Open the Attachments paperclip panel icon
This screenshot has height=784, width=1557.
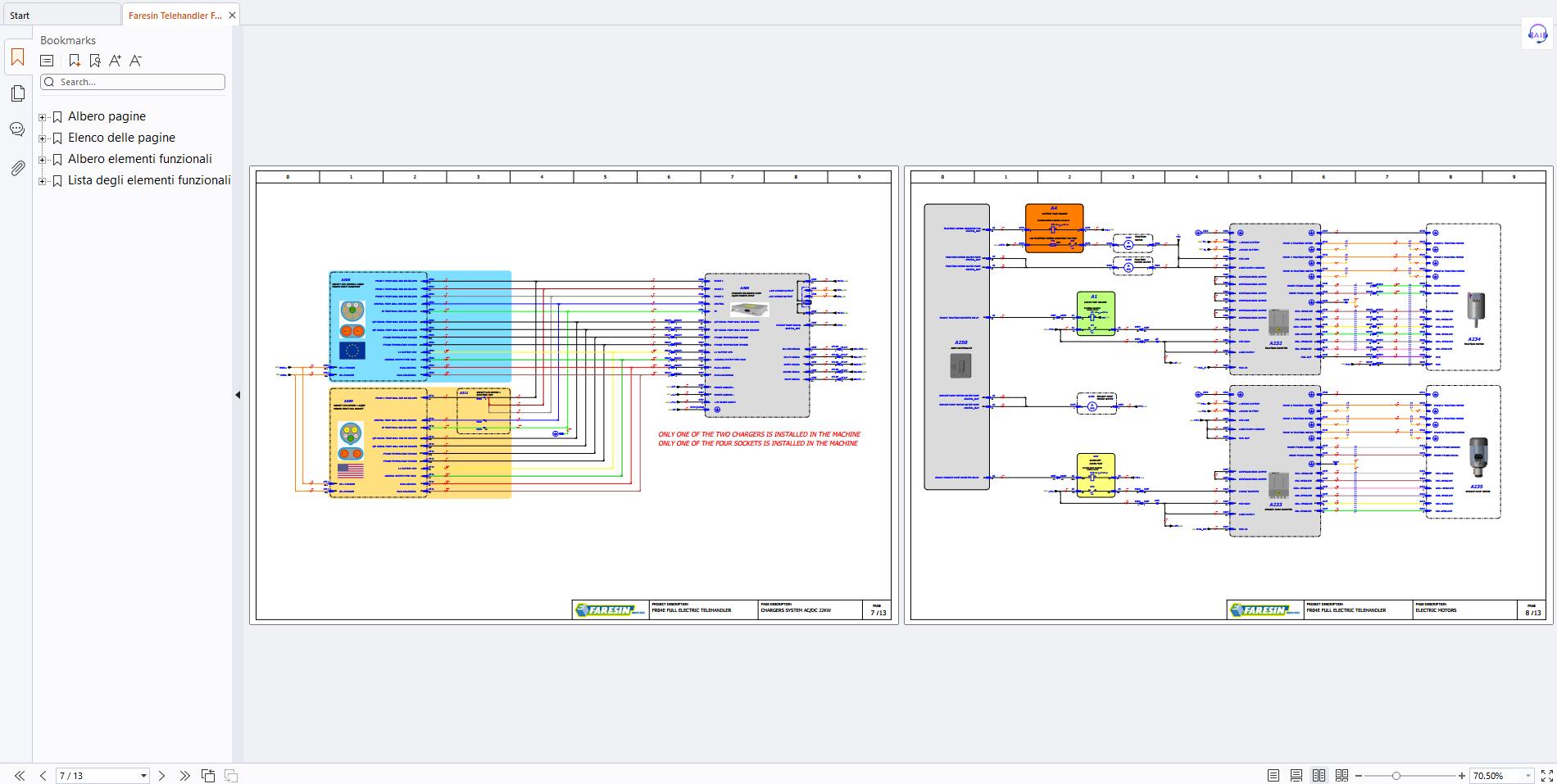(x=17, y=168)
